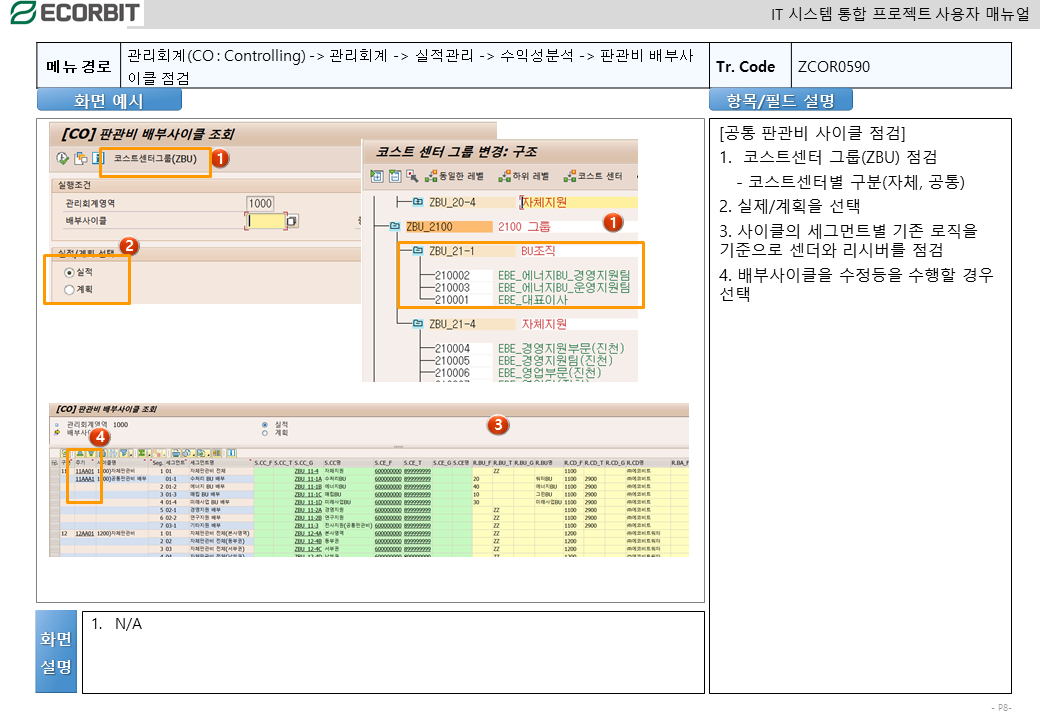Click the 배부사이클 search help icon
Image resolution: width=1040 pixels, height=720 pixels.
(x=292, y=221)
